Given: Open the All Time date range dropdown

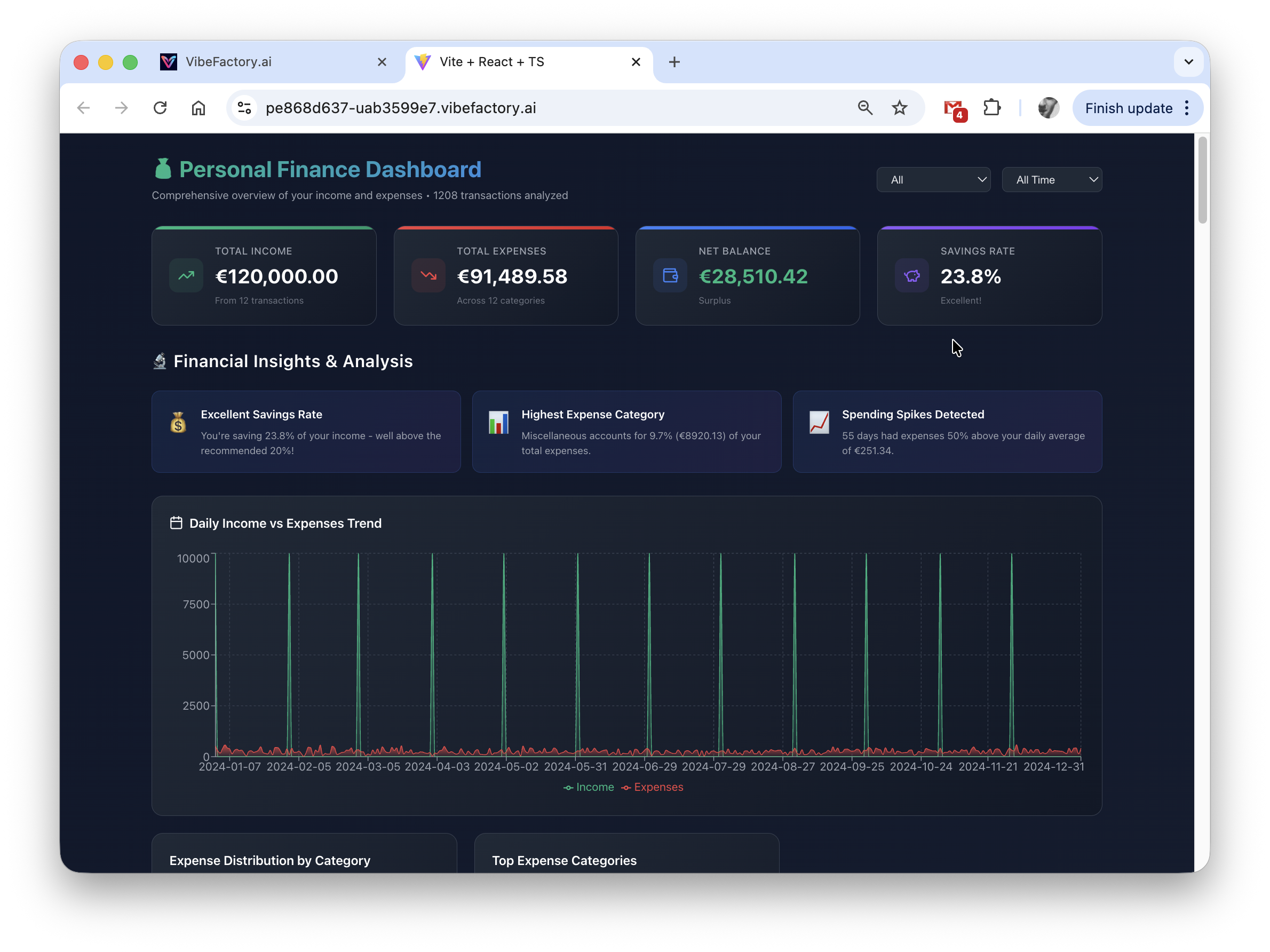Looking at the screenshot, I should click(1052, 179).
